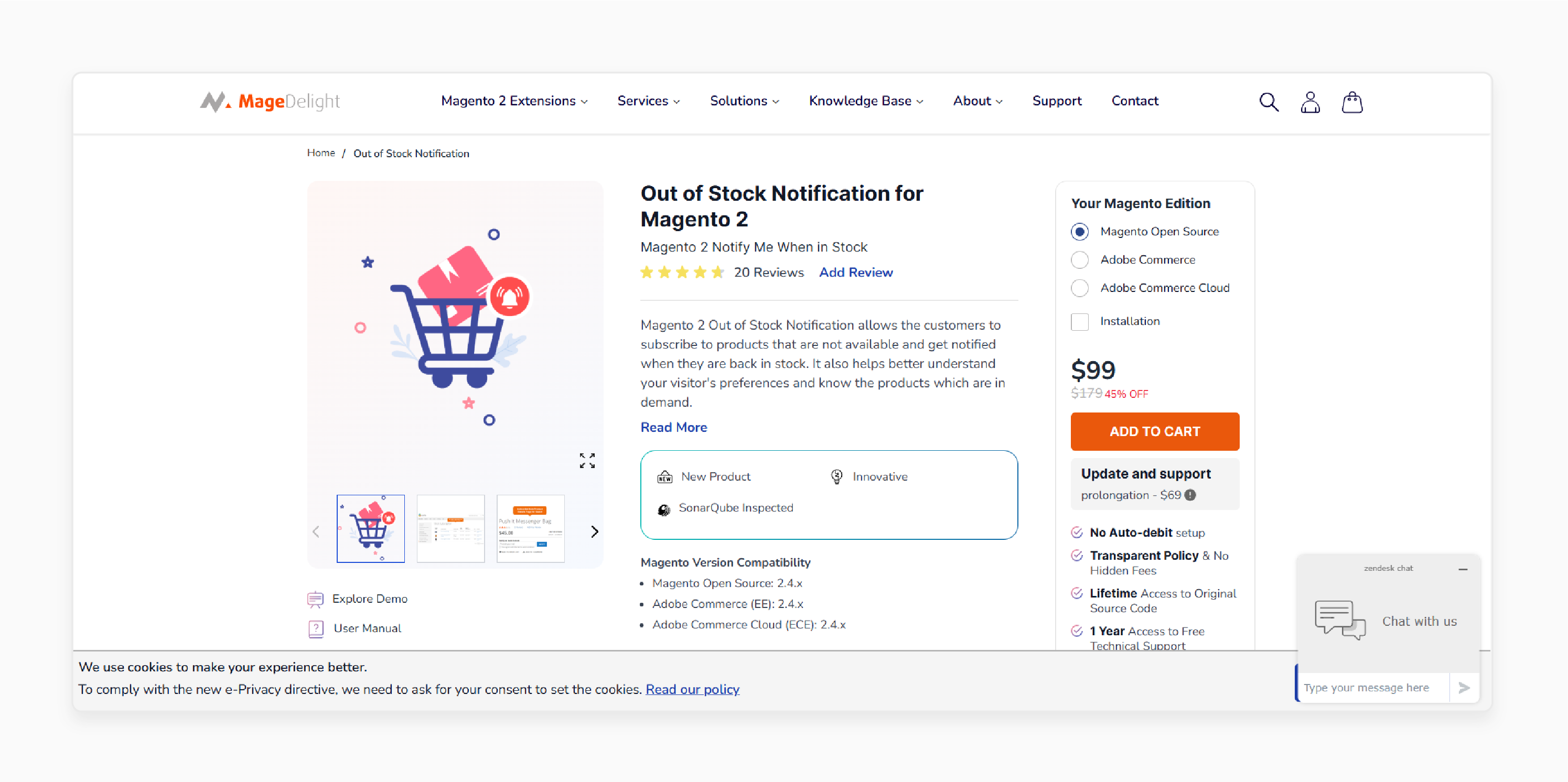The image size is (1568, 782).
Task: Select the Messenger Bag gallery thumbnail
Action: pyautogui.click(x=531, y=528)
